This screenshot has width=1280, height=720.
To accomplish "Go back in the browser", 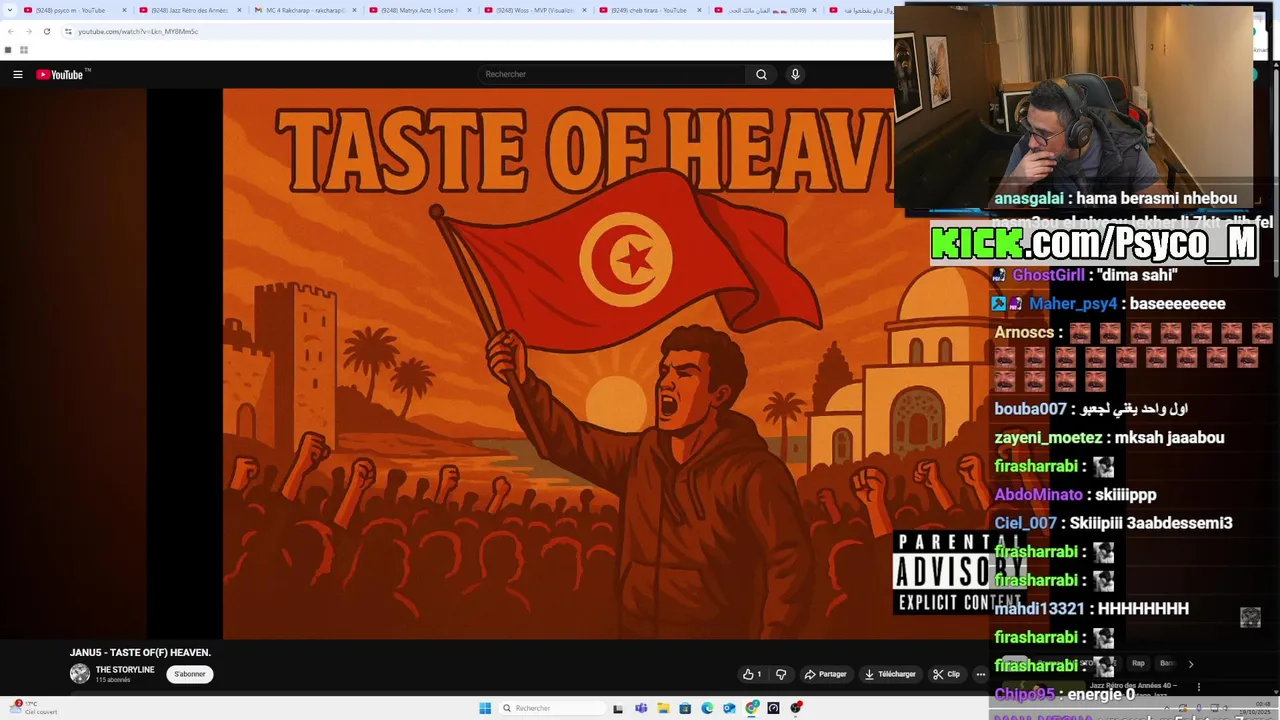I will point(10,31).
